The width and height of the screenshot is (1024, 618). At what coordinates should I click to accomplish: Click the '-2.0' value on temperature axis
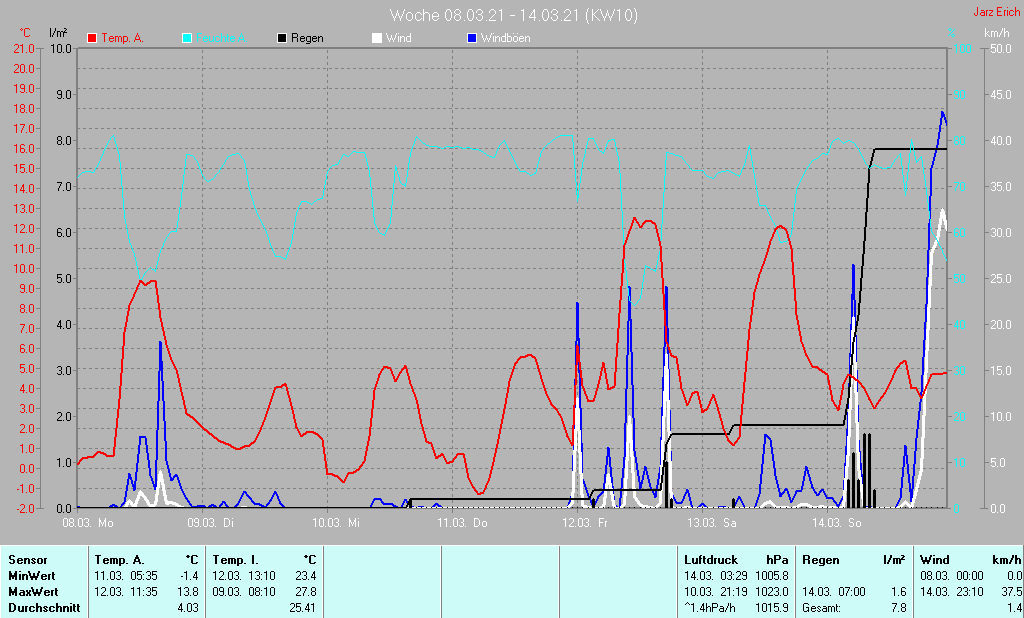tap(24, 509)
